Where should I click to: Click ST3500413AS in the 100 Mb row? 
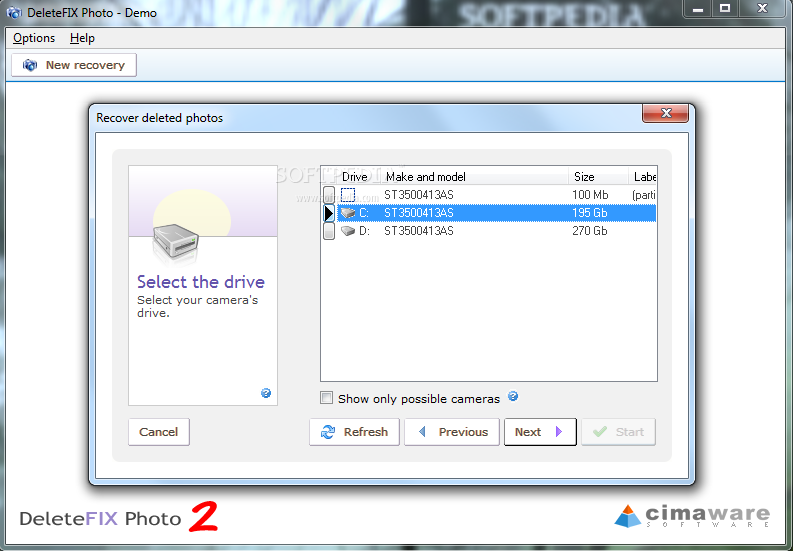[419, 195]
